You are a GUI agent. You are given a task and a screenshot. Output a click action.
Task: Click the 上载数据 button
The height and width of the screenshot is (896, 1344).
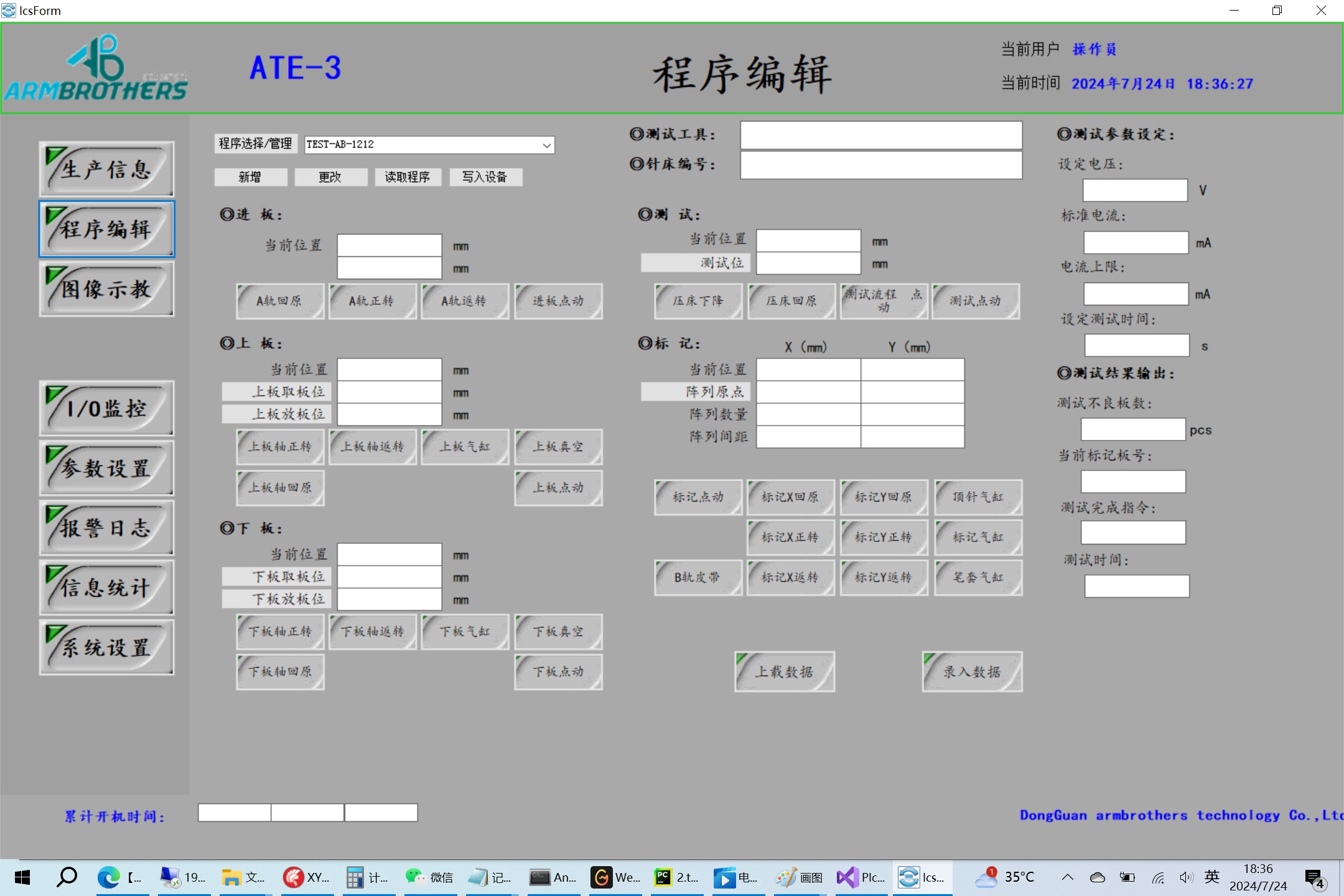pos(785,672)
